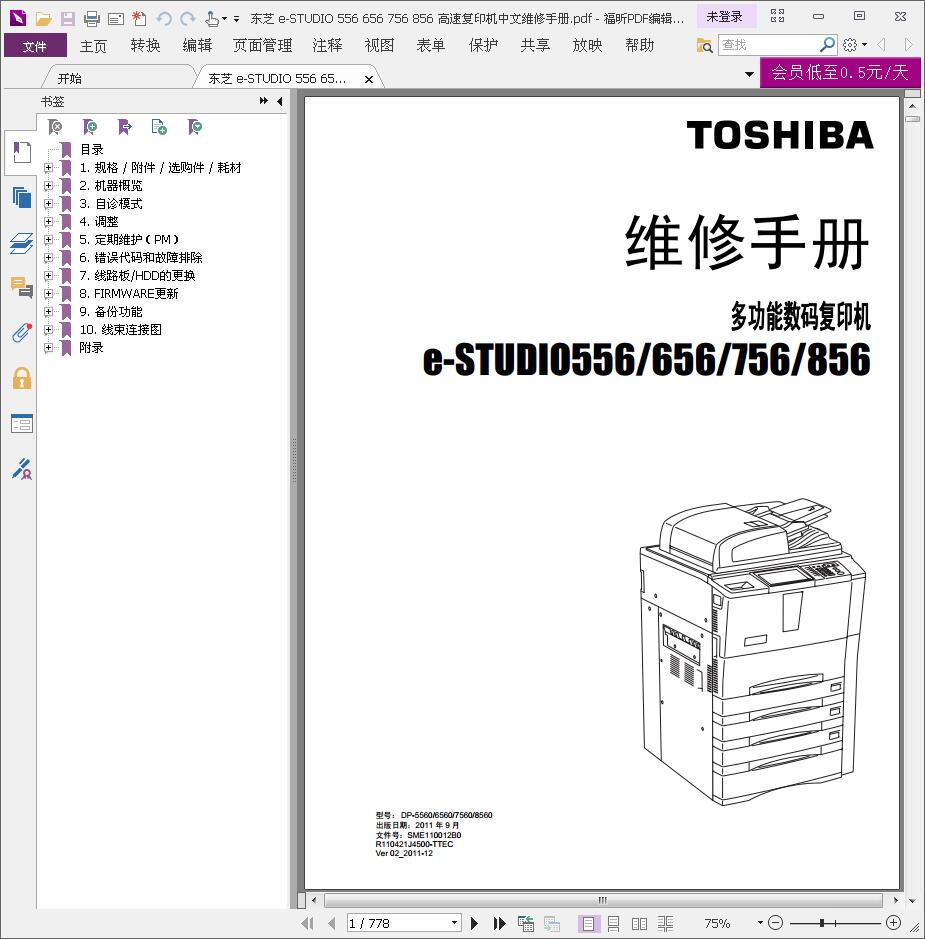This screenshot has width=925, height=939.
Task: Select facing pages view mode
Action: (639, 923)
